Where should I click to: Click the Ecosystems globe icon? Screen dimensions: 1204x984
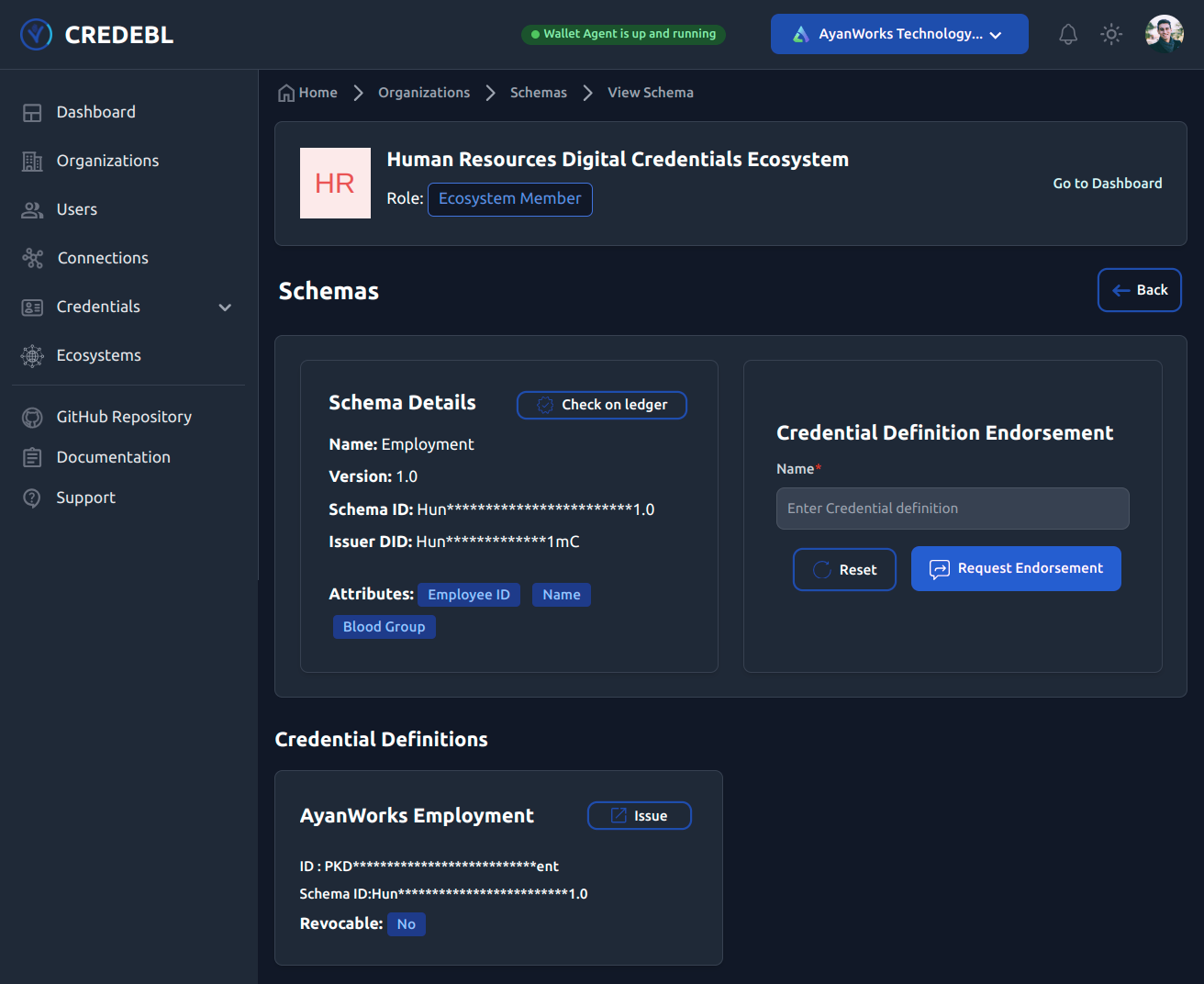(x=32, y=356)
